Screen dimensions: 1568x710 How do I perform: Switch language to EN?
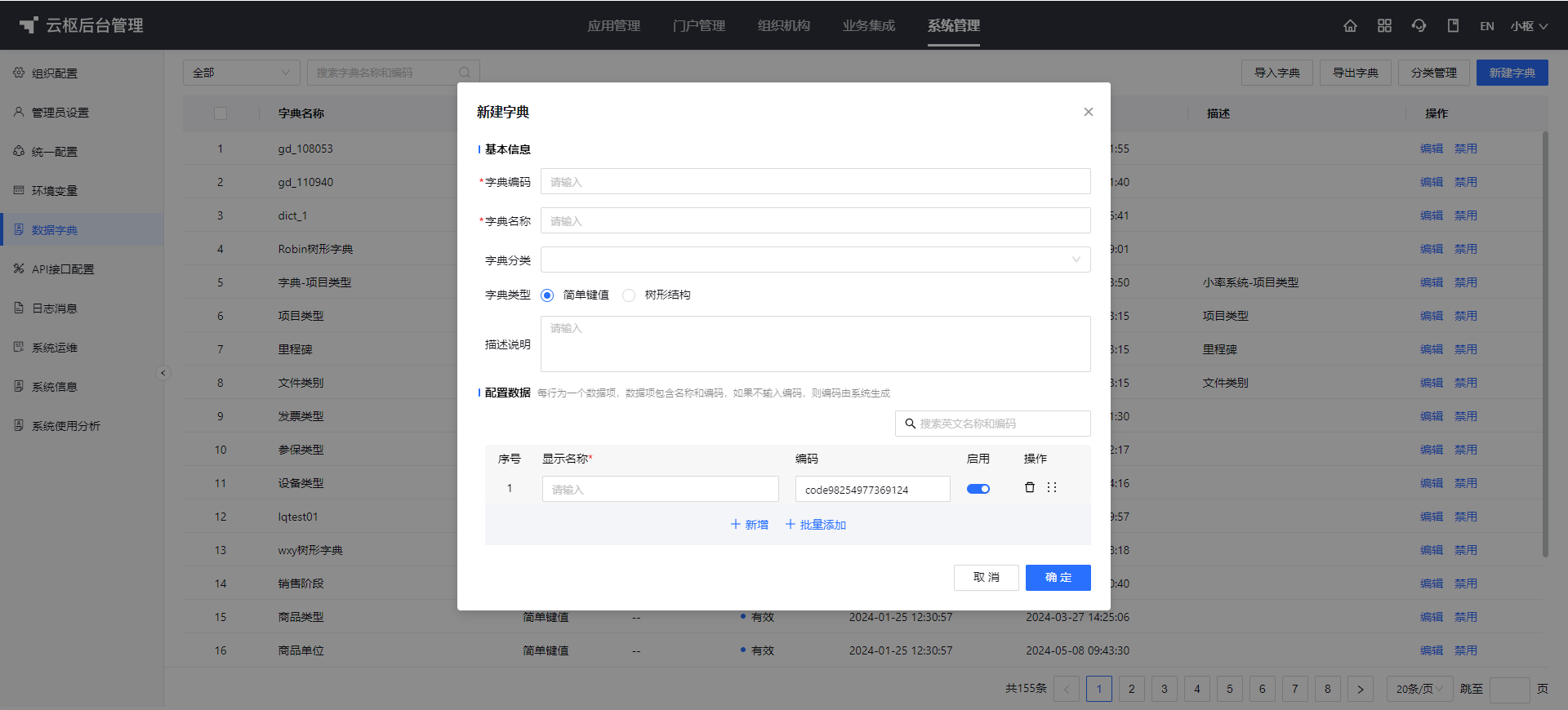click(x=1487, y=26)
